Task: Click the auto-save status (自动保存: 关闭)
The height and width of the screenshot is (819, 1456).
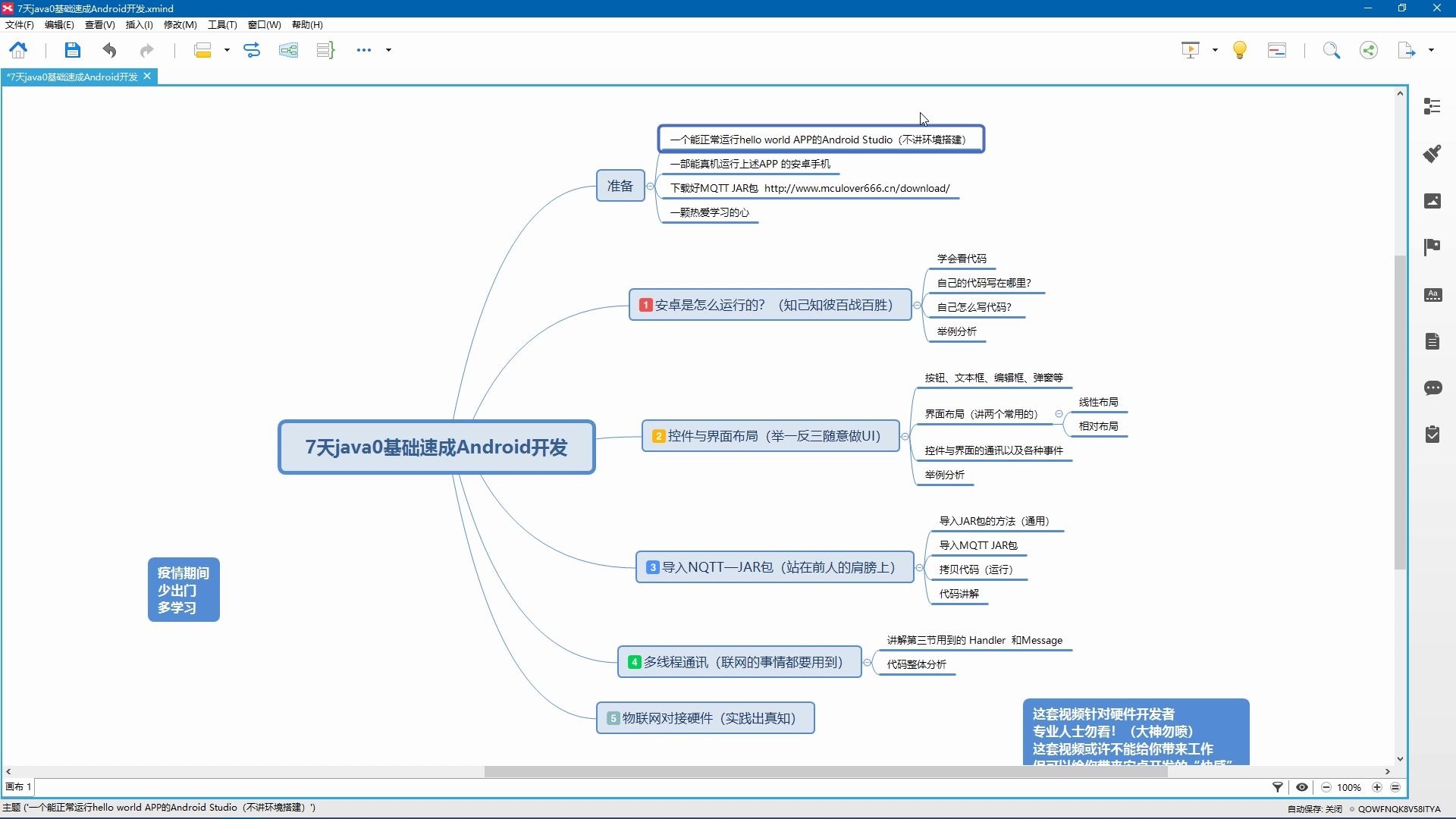Action: pyautogui.click(x=1314, y=809)
